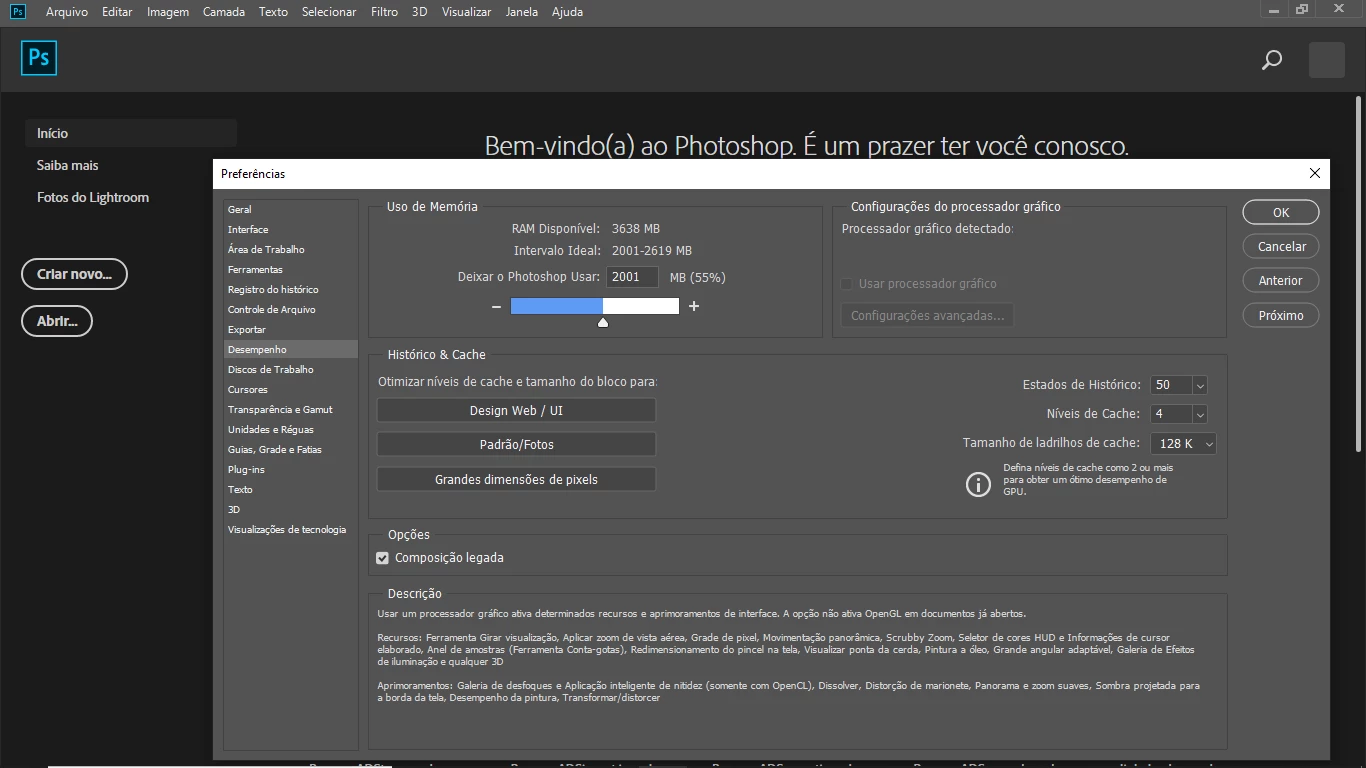Click Configurações avançadas button

click(927, 316)
